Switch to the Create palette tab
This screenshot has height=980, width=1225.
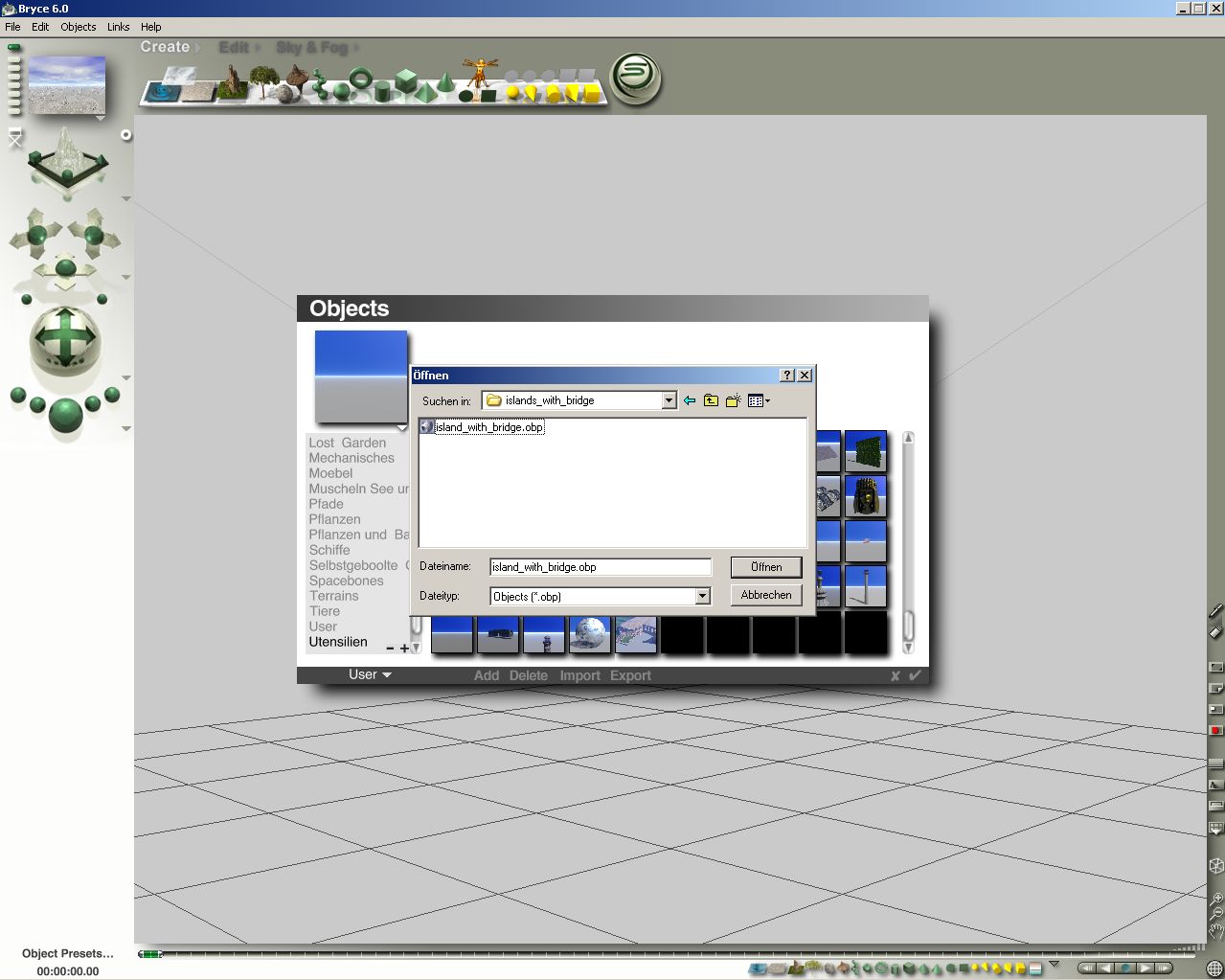click(165, 46)
